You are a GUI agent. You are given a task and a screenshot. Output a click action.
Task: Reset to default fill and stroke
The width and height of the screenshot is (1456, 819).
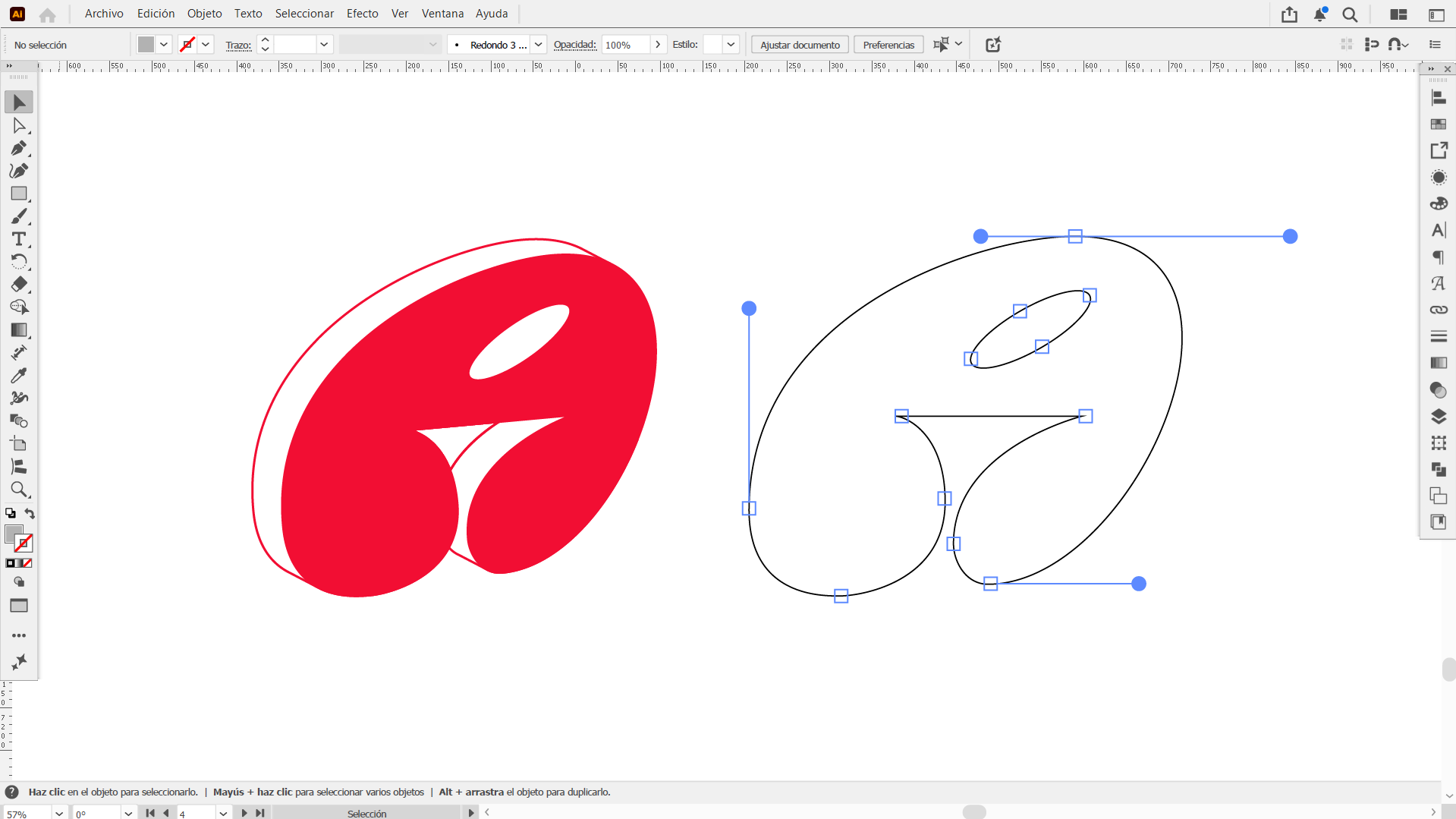click(10, 514)
